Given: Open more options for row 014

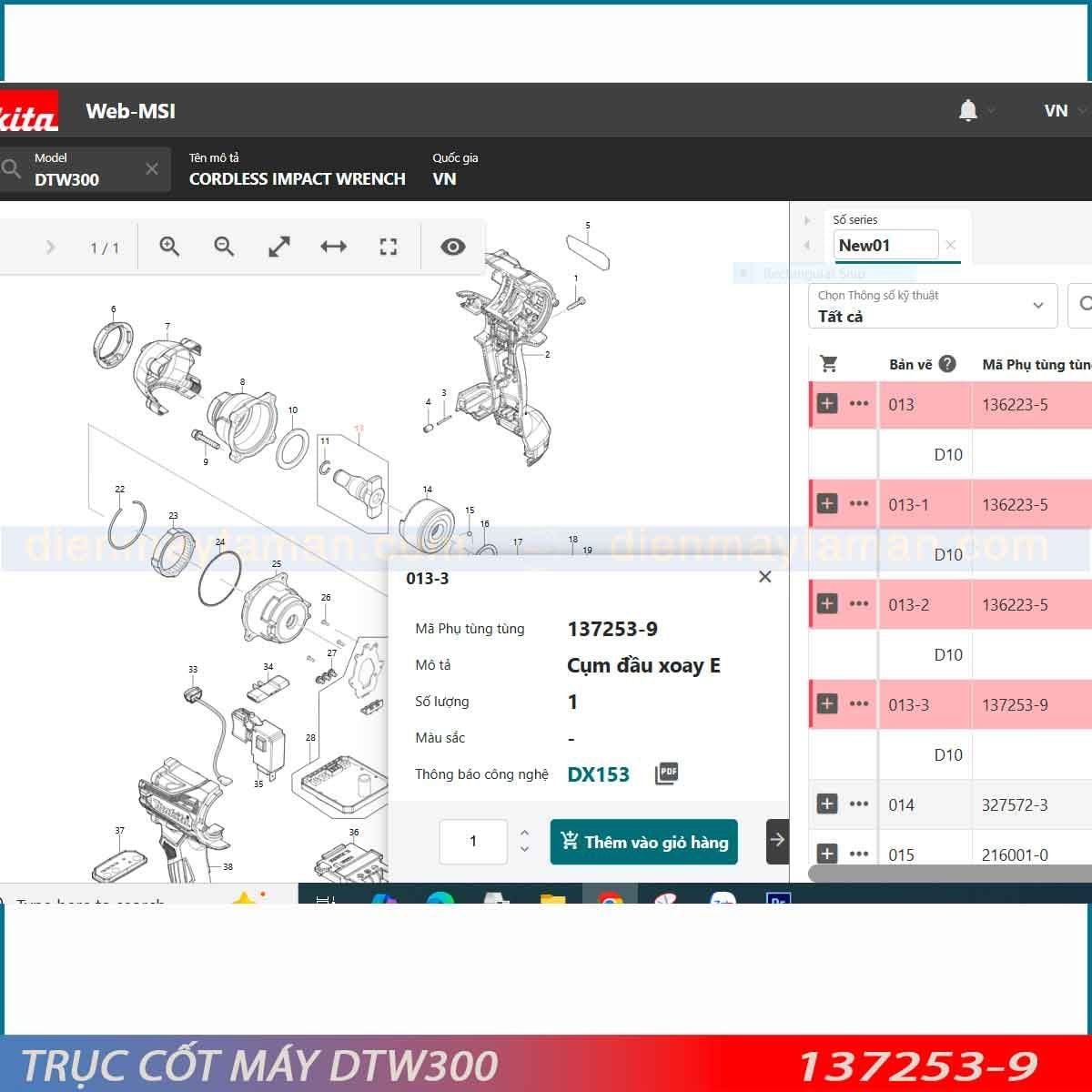Looking at the screenshot, I should click(859, 804).
